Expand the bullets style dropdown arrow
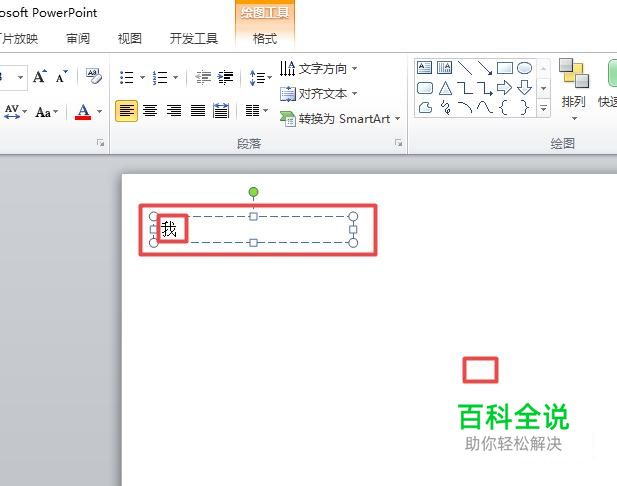The image size is (617, 486). pos(142,78)
